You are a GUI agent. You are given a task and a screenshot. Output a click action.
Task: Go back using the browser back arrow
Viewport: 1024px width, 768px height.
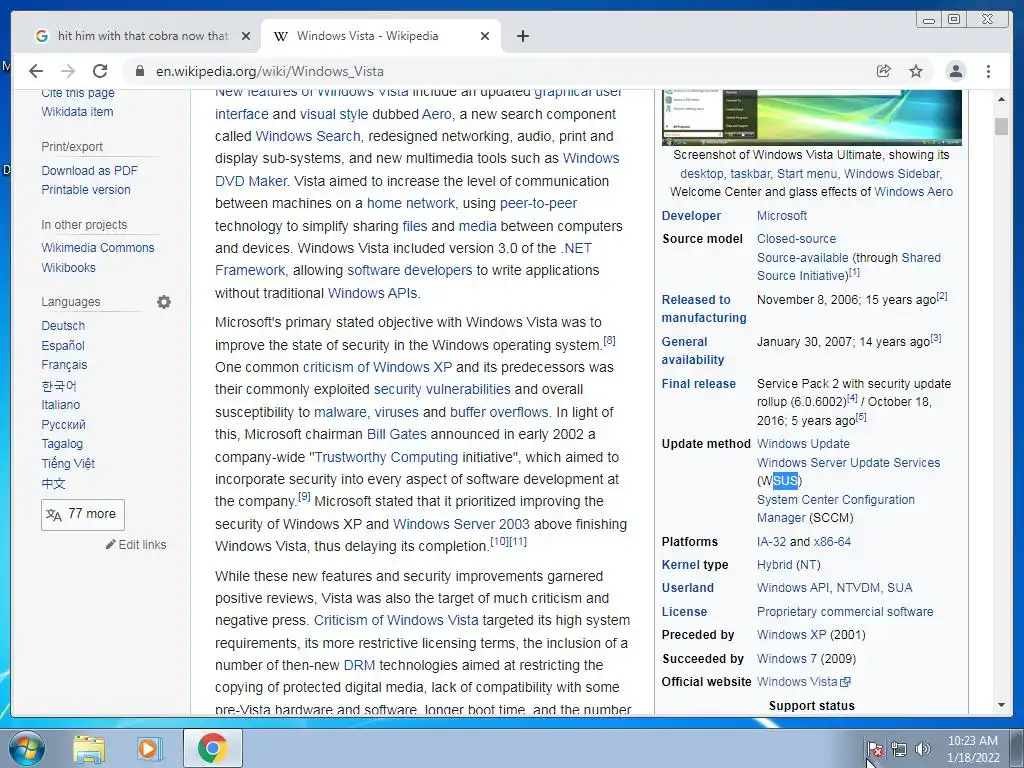pos(36,71)
